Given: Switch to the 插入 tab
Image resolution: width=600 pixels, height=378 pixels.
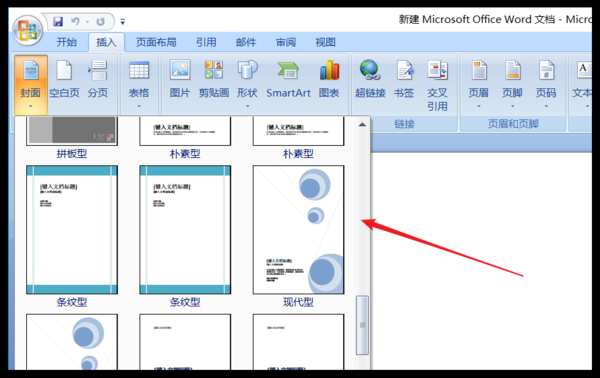Looking at the screenshot, I should click(x=106, y=42).
